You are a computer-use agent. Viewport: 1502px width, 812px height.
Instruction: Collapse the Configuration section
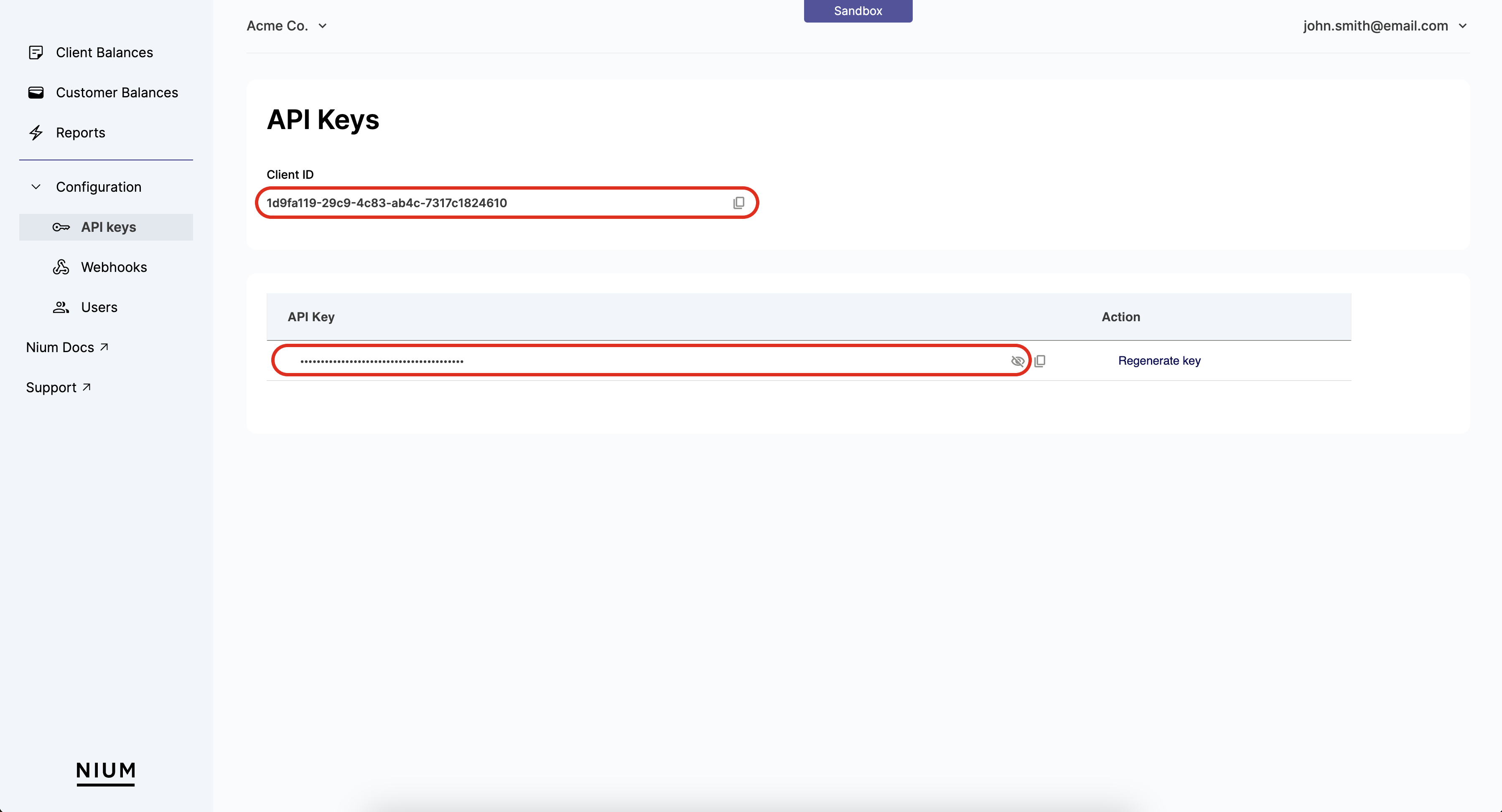tap(36, 187)
